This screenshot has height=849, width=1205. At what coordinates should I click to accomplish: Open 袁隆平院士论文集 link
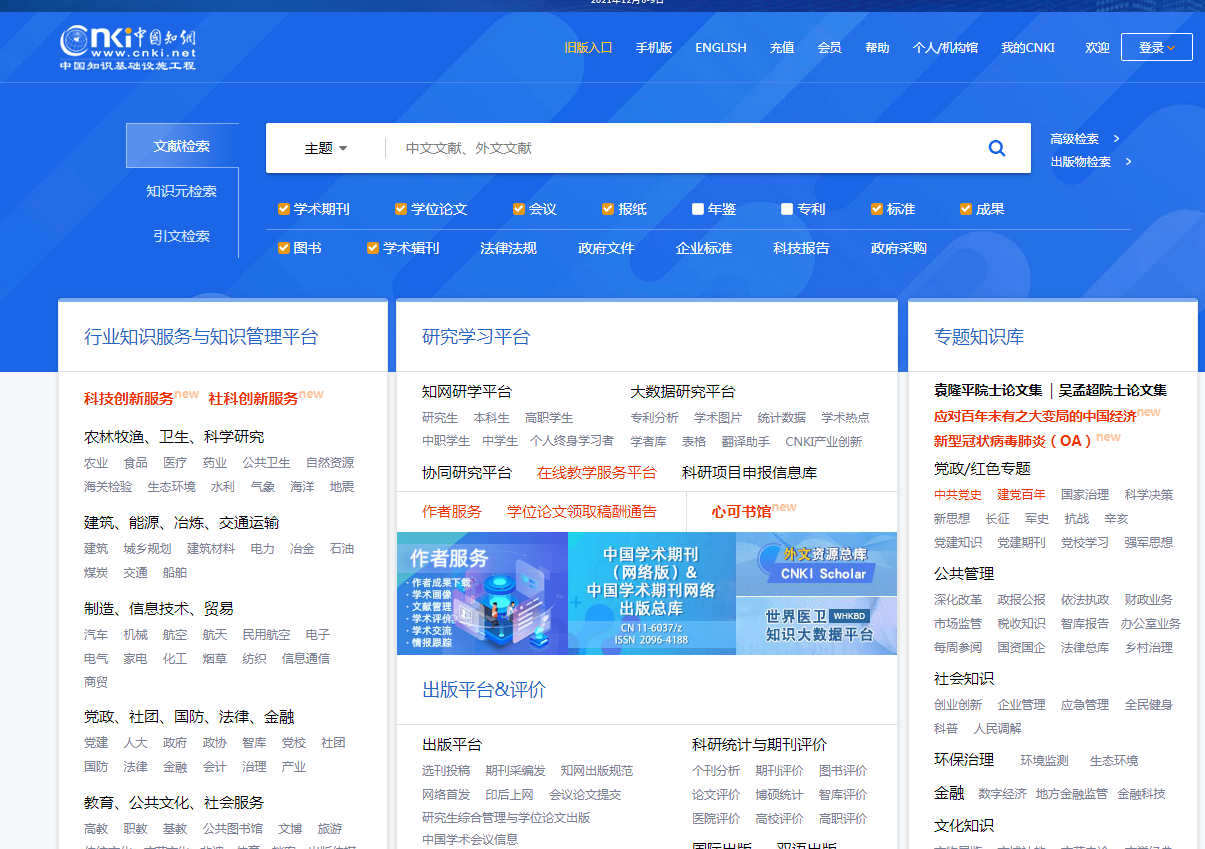click(988, 390)
